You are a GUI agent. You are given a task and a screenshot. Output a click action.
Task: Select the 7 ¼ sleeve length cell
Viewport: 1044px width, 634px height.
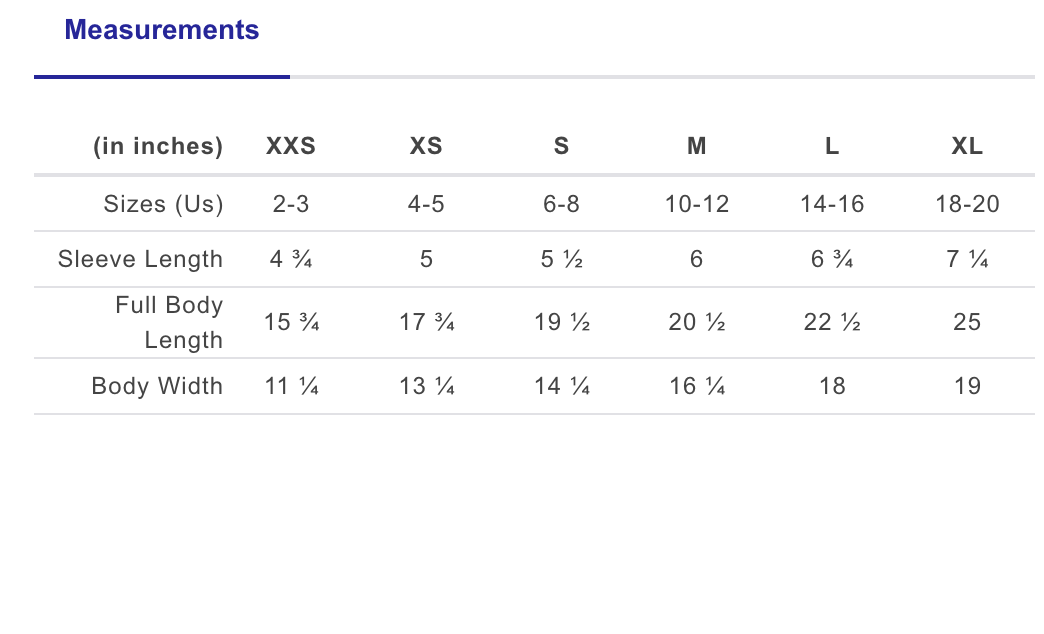967,260
